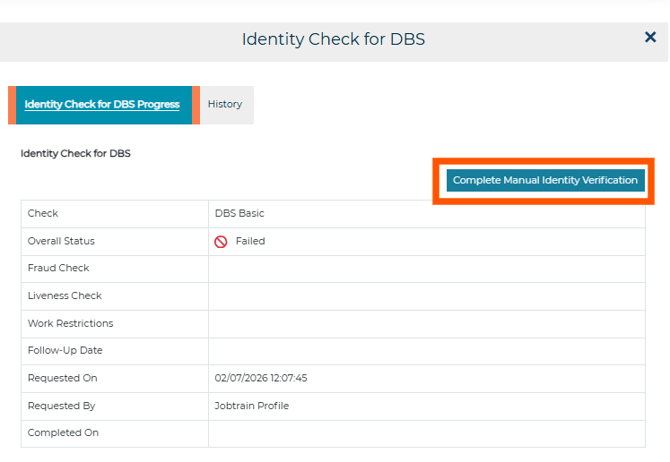Switch to the History tab

click(225, 104)
